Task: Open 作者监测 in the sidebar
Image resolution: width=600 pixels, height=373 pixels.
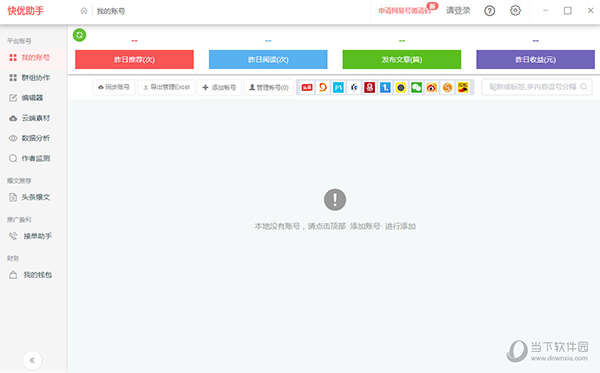Action: [x=33, y=158]
